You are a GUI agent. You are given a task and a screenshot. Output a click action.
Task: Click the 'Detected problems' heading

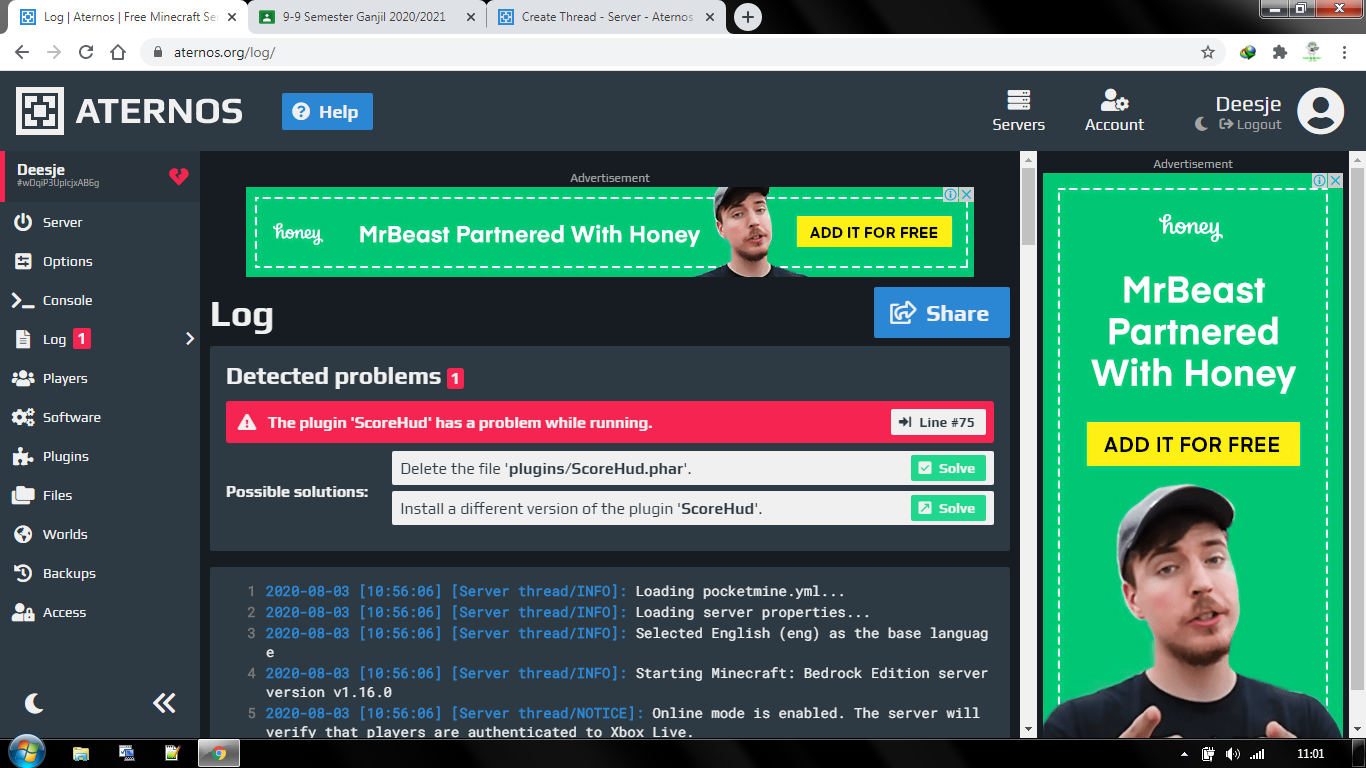334,376
